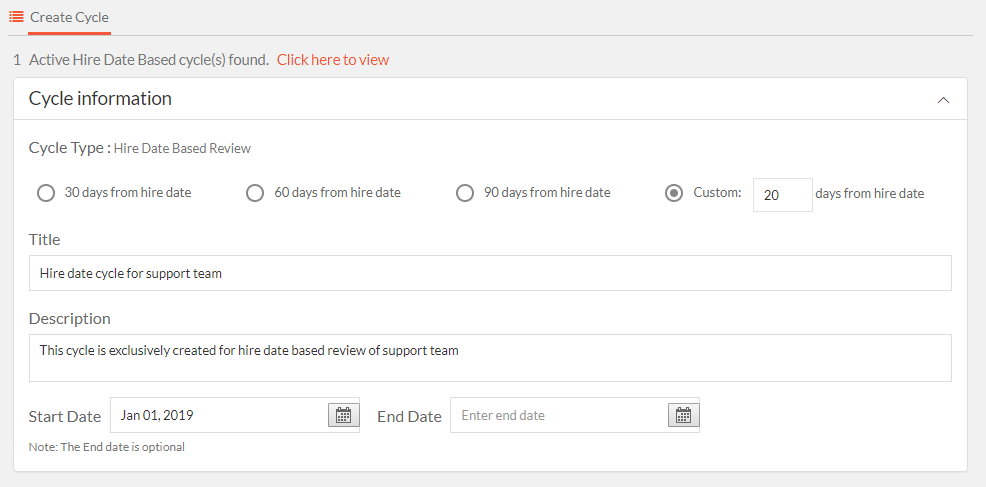Follow the Click here to view link
Image resolution: width=986 pixels, height=487 pixels.
pyautogui.click(x=333, y=60)
